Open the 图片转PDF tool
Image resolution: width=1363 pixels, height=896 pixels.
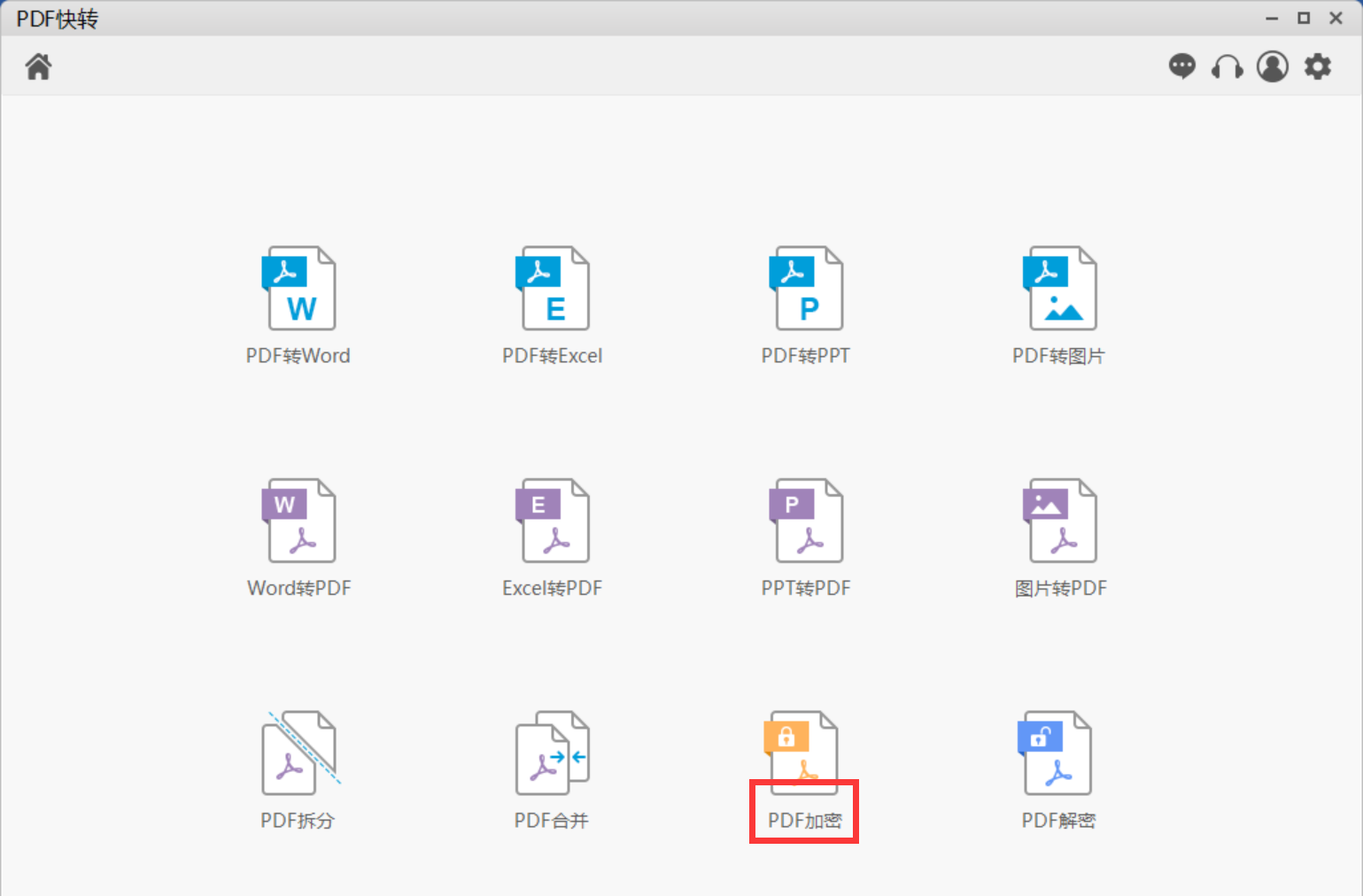1060,521
